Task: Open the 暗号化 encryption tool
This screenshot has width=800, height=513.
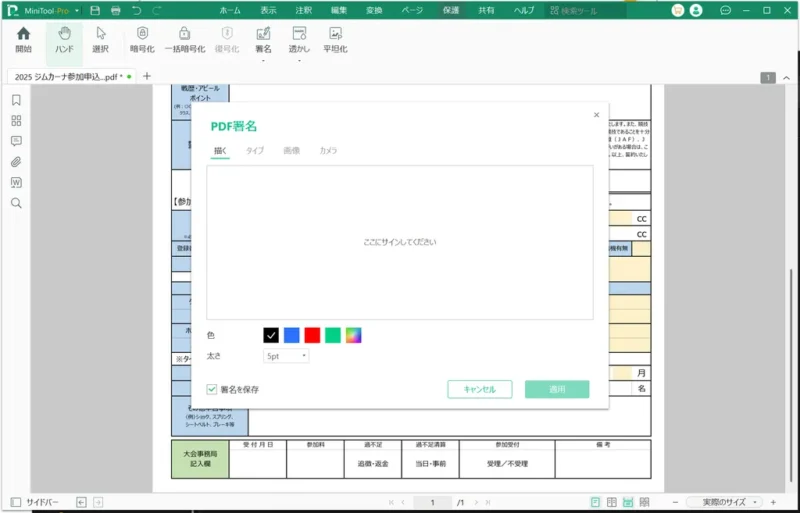Action: [x=142, y=40]
